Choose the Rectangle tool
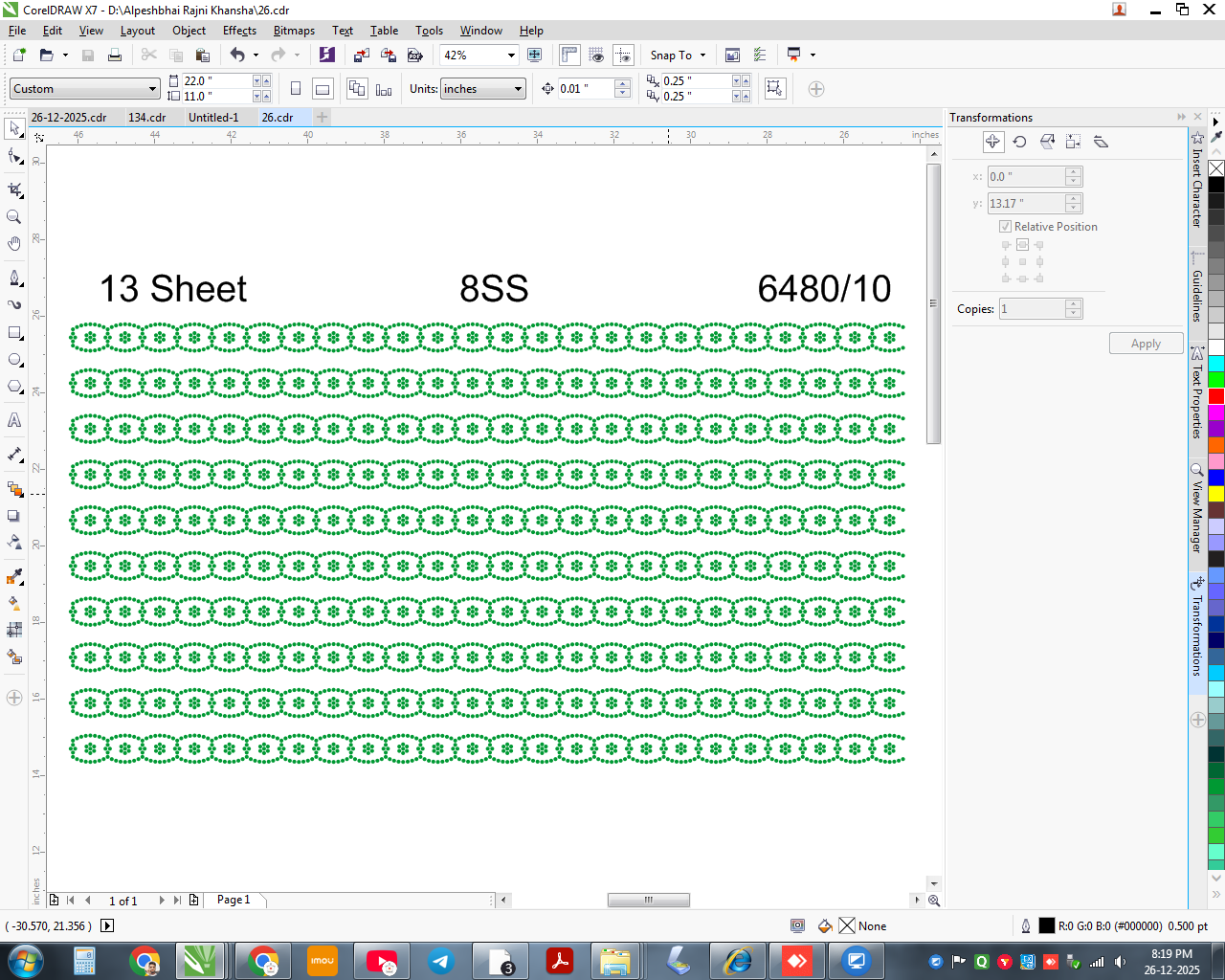 point(14,333)
